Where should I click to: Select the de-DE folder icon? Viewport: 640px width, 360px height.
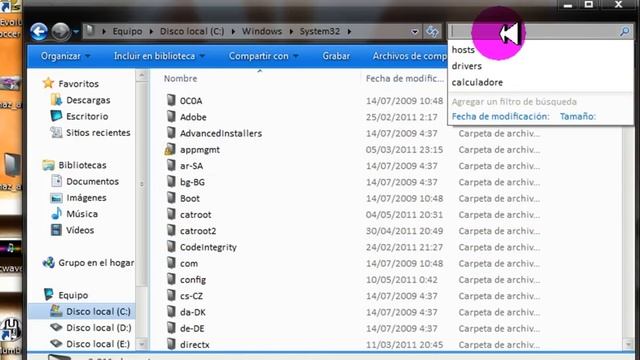[171, 328]
